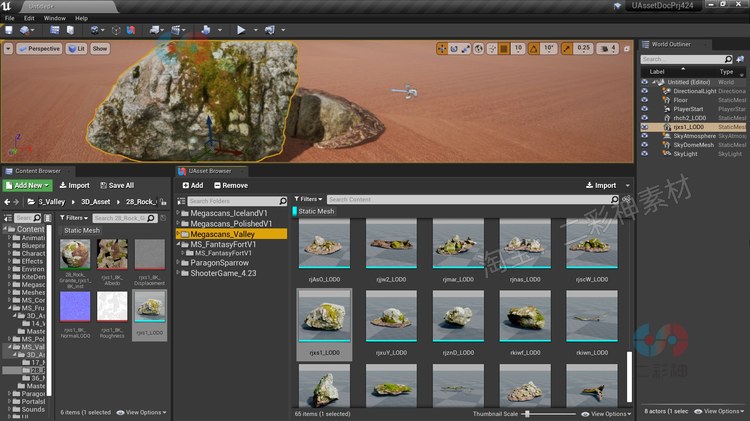Click the world coordinate system globe icon
This screenshot has height=421, width=750.
point(478,49)
